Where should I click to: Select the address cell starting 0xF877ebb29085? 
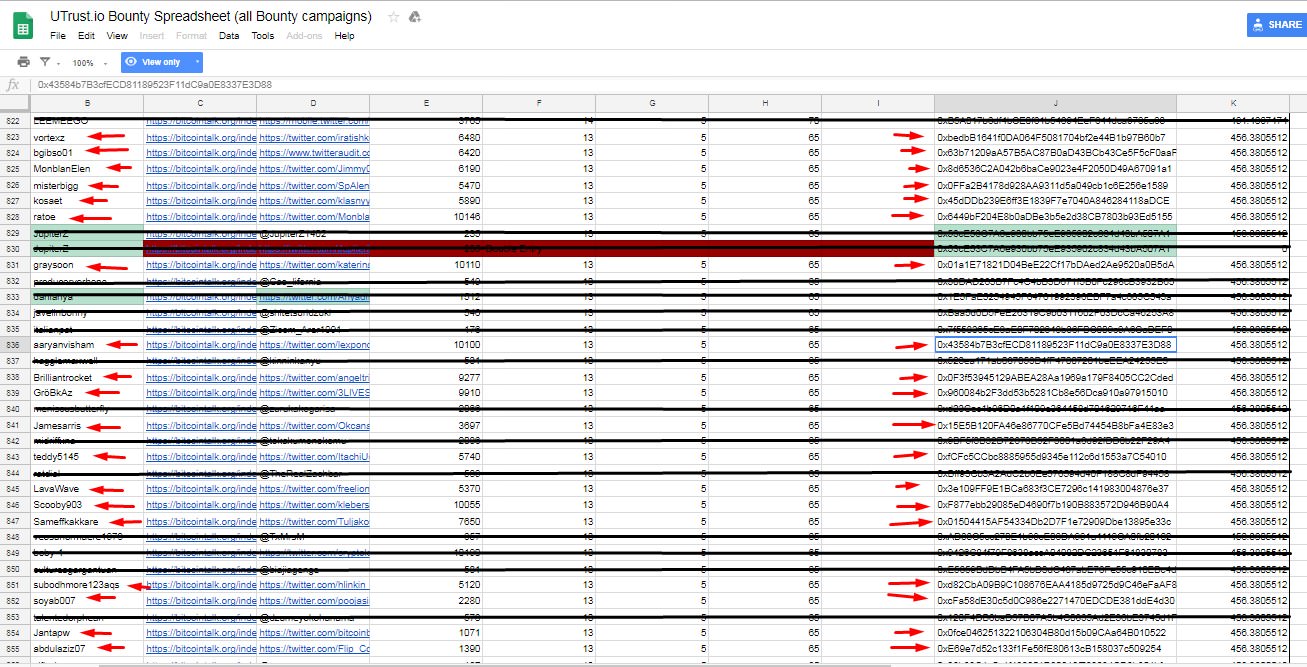click(1055, 505)
